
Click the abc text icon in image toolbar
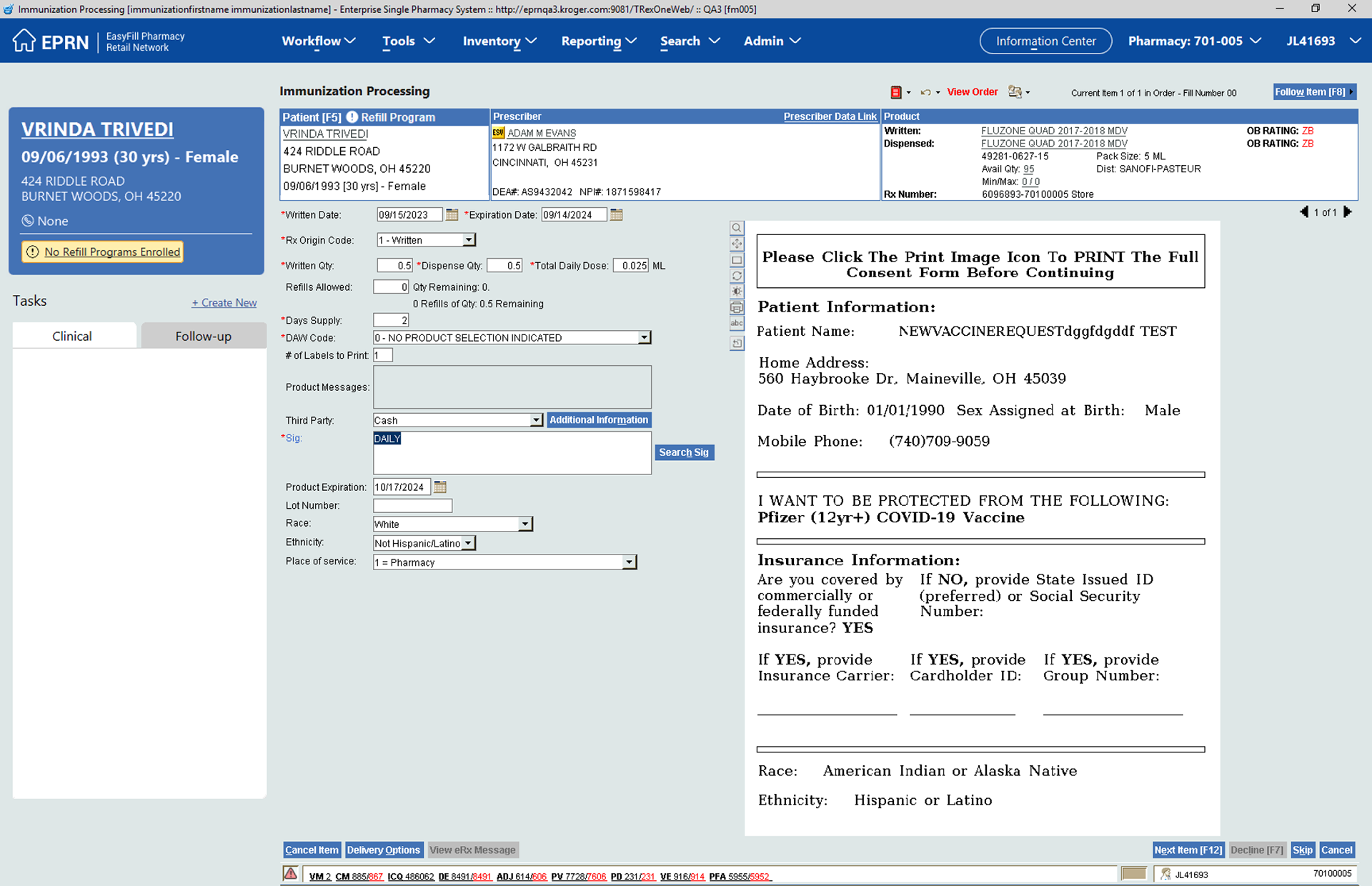pos(736,324)
